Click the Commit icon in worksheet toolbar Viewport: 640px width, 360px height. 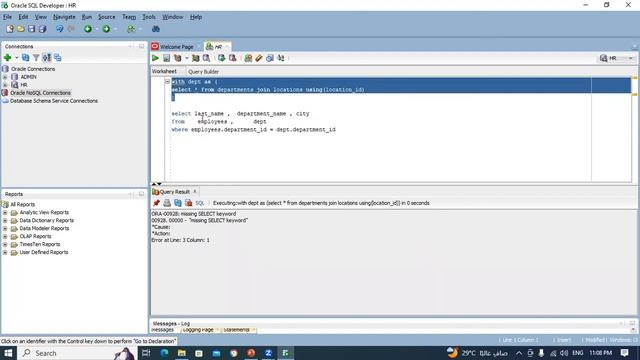[x=222, y=58]
